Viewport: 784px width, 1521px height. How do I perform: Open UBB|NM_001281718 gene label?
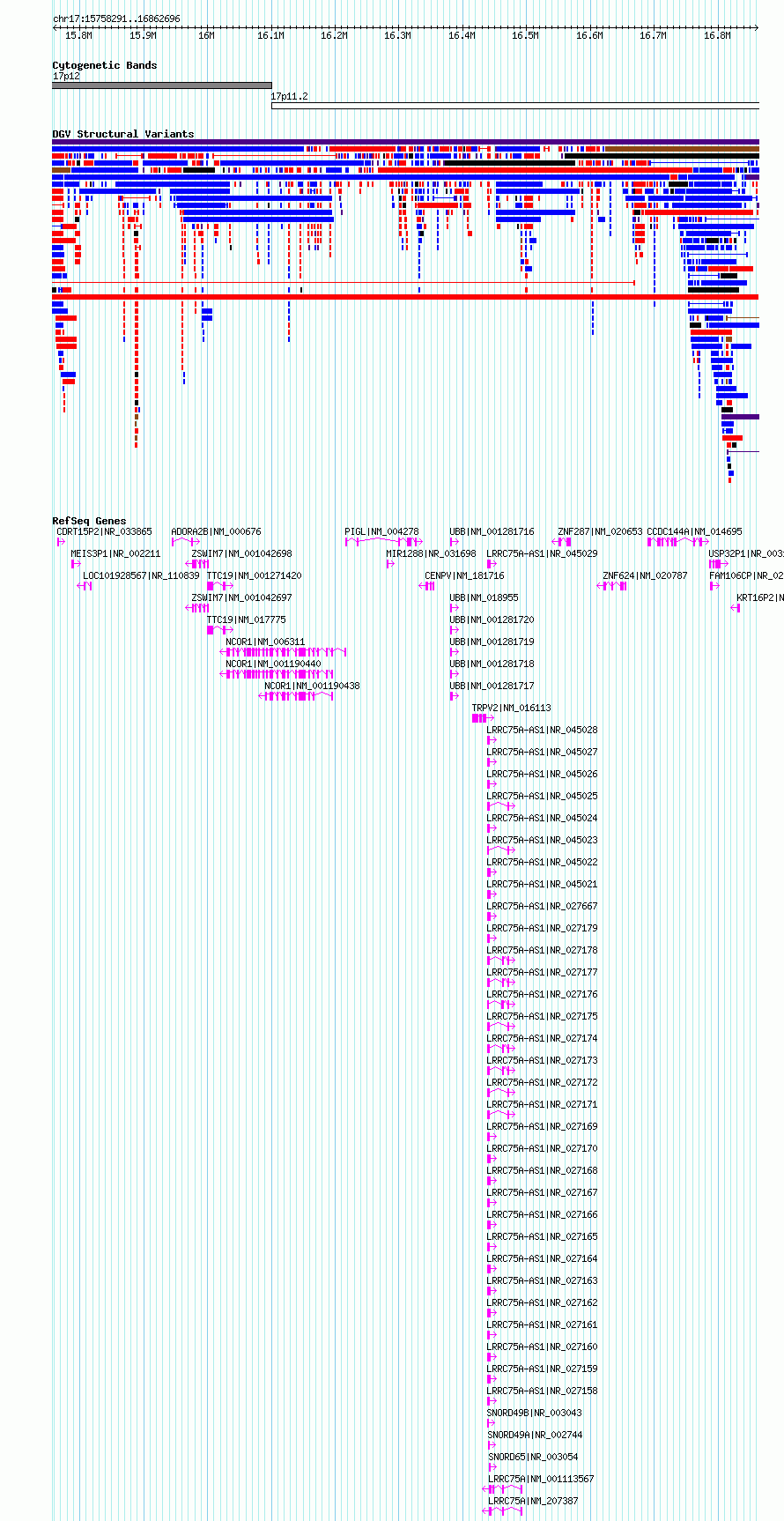492,664
